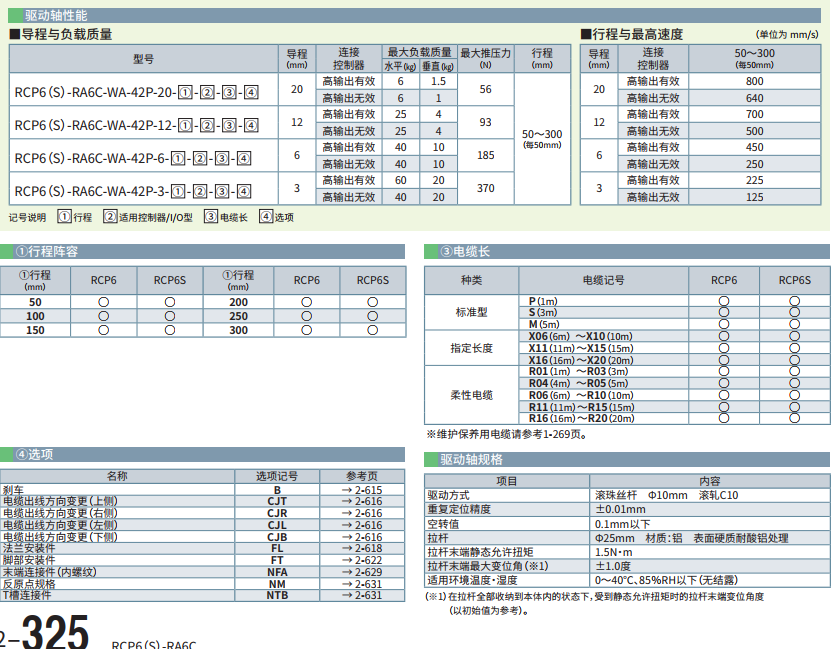Screen dimensions: 831x649
Task: Click the page number 325
Action: [55, 632]
